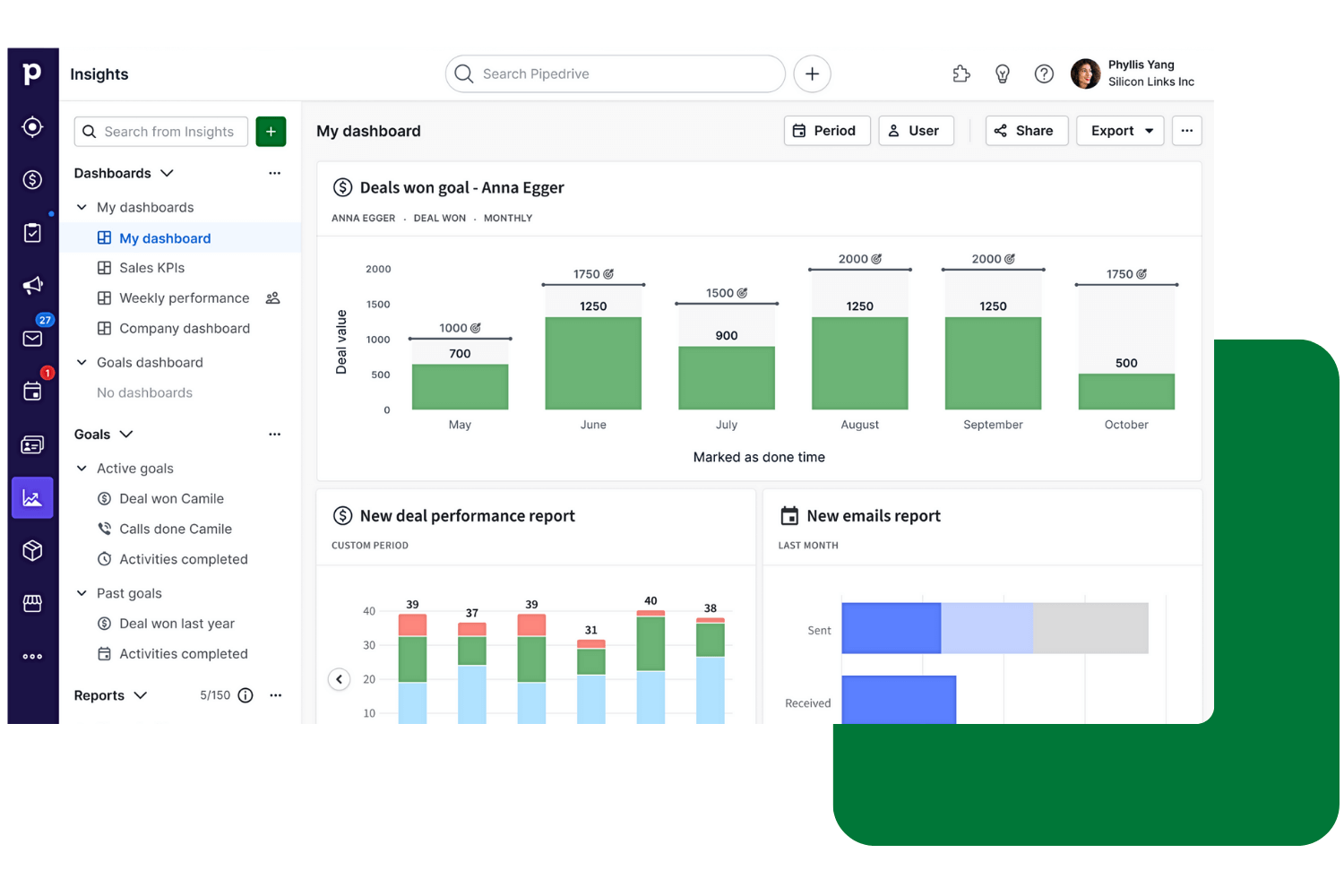
Task: Open New deal performance report title
Action: pyautogui.click(x=467, y=516)
